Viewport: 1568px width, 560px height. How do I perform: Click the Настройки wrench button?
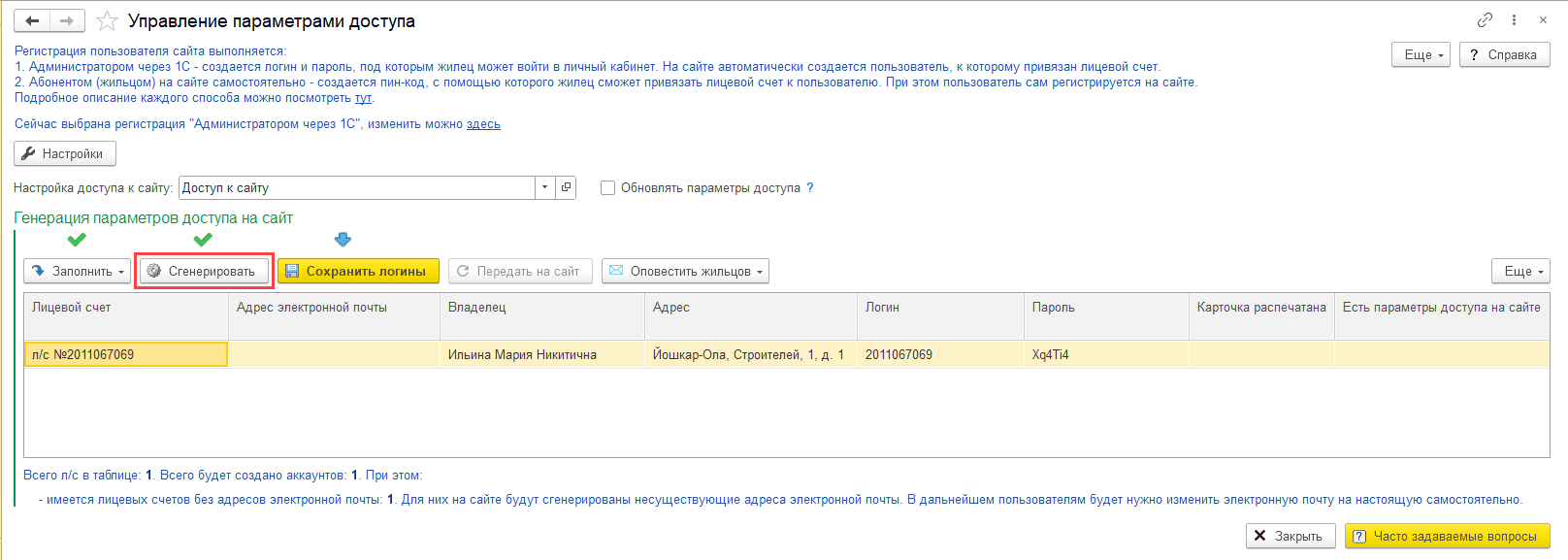[65, 153]
